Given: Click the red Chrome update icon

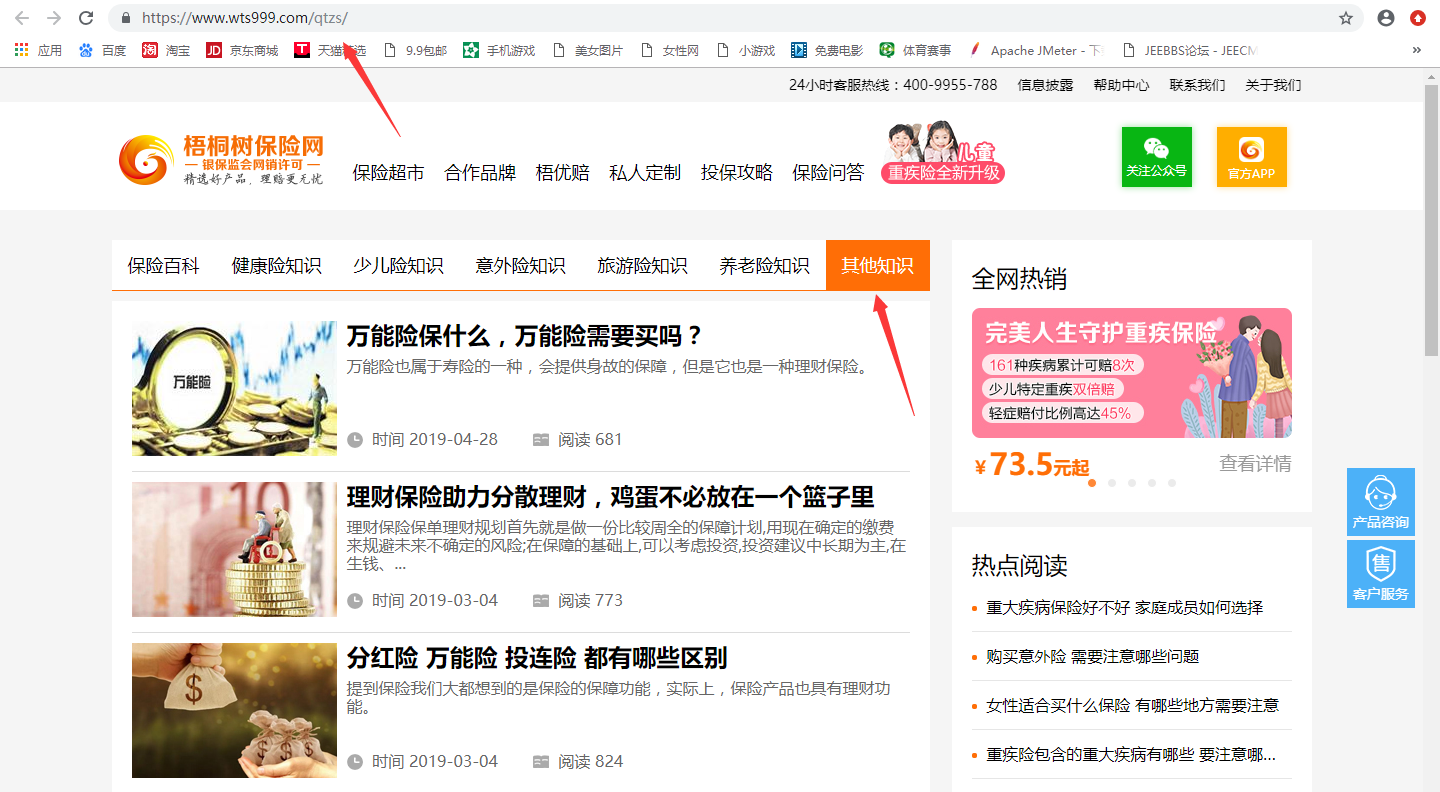Looking at the screenshot, I should coord(1418,18).
